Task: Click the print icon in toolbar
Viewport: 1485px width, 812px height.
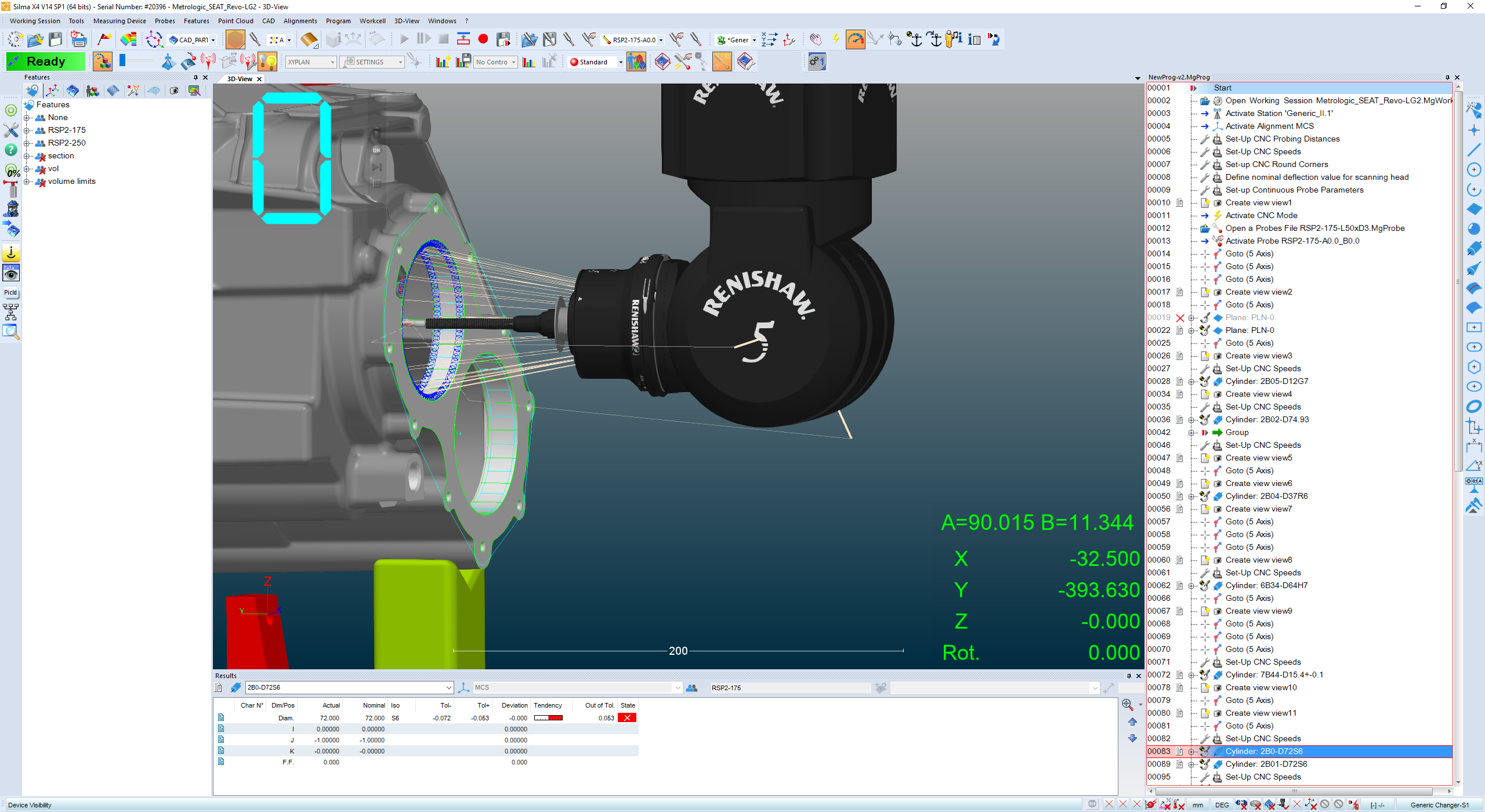Action: 78,39
